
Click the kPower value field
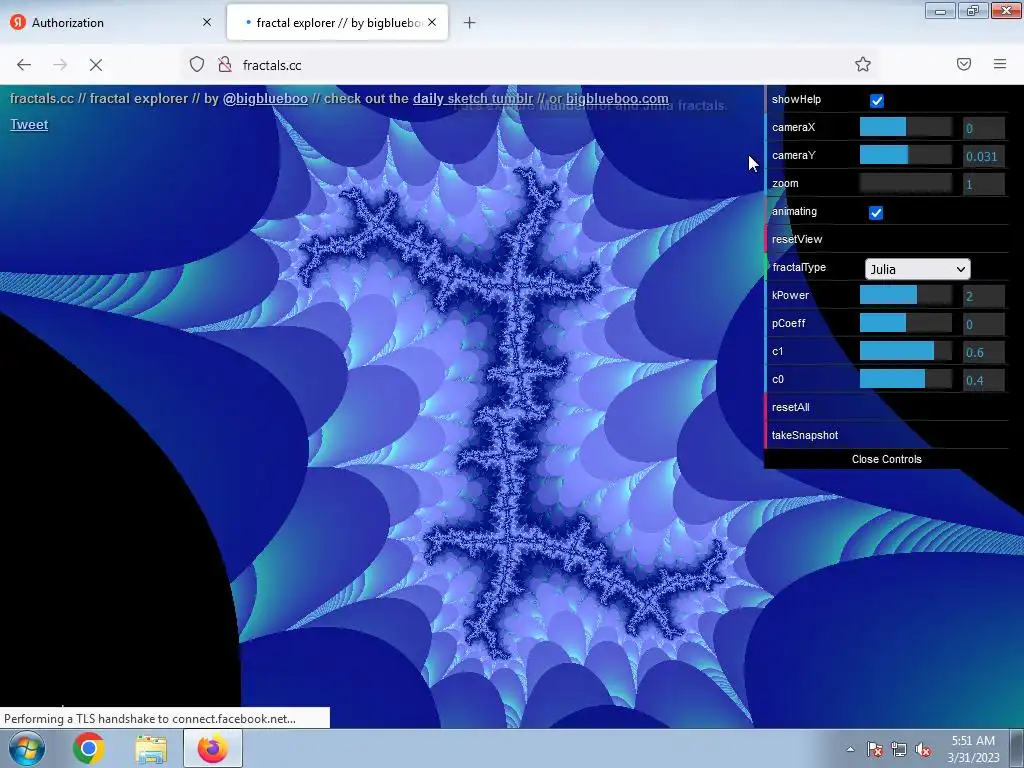click(x=984, y=296)
